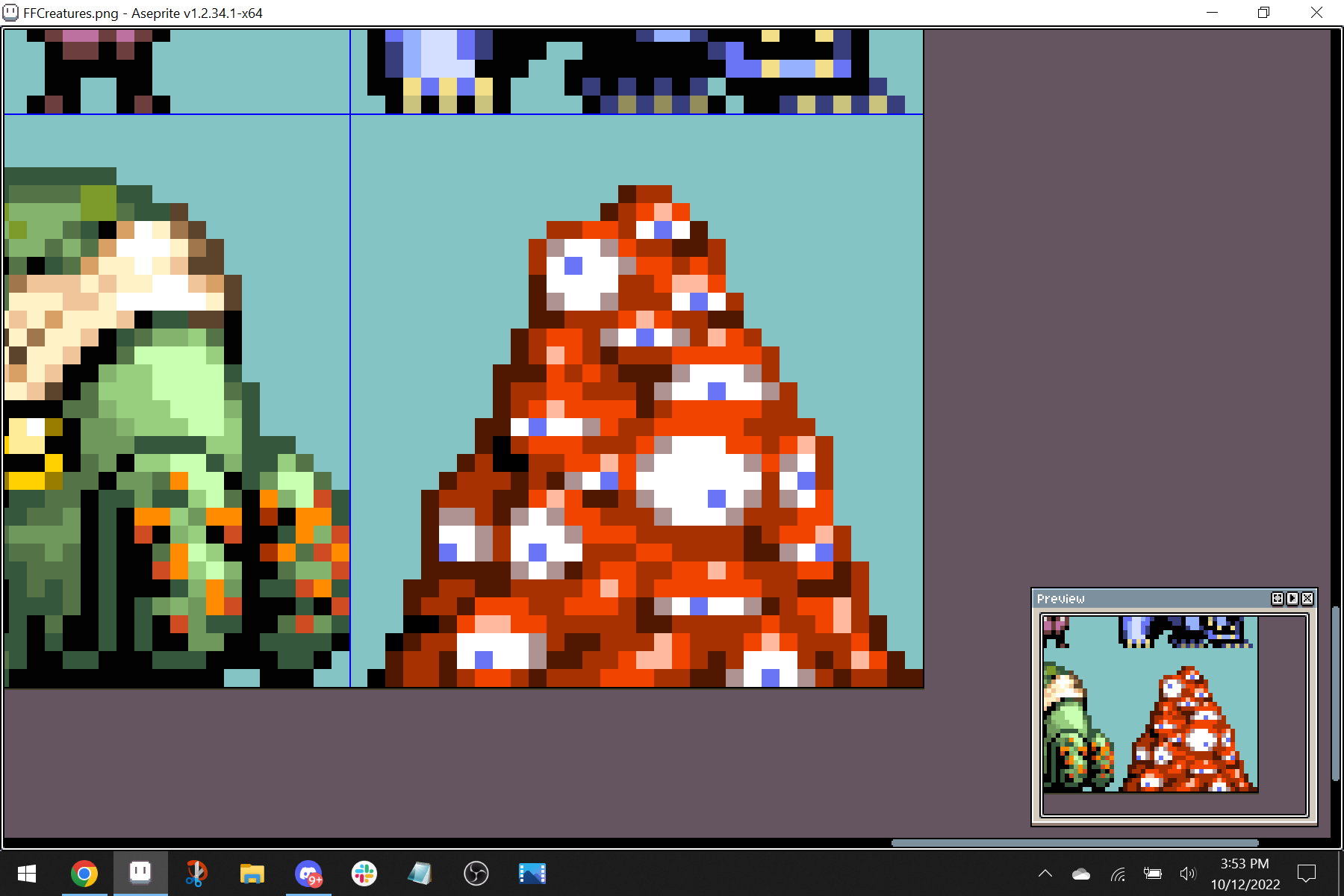Click the Aseprite app icon in the title bar
Image resolution: width=1344 pixels, height=896 pixels.
point(10,13)
